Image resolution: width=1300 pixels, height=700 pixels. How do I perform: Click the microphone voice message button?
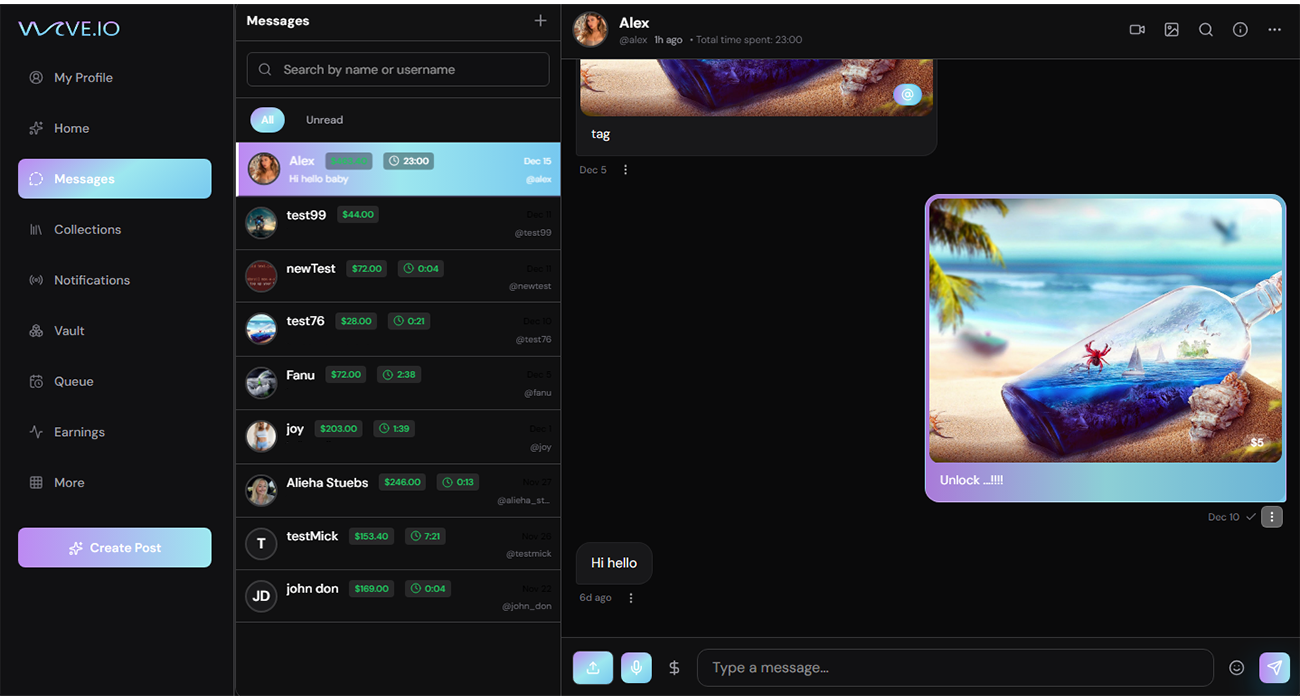point(636,668)
